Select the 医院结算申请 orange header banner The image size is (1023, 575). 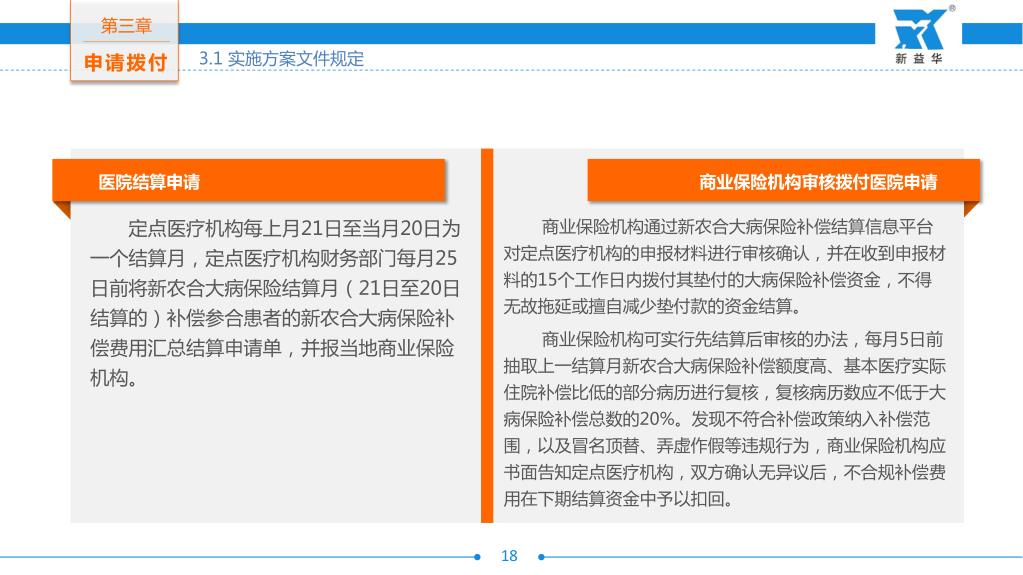tap(249, 181)
